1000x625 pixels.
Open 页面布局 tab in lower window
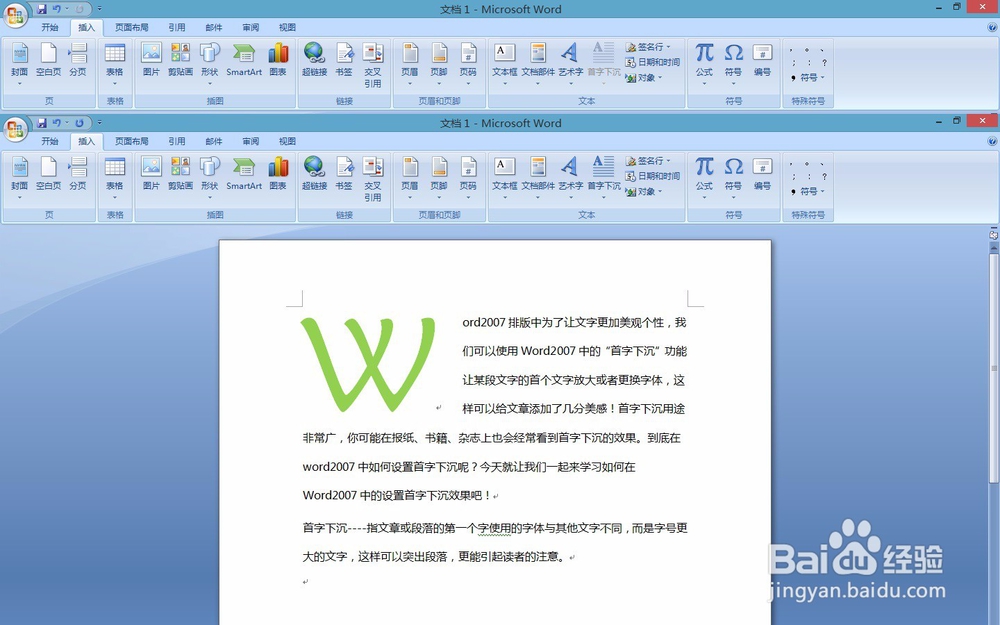click(x=131, y=141)
